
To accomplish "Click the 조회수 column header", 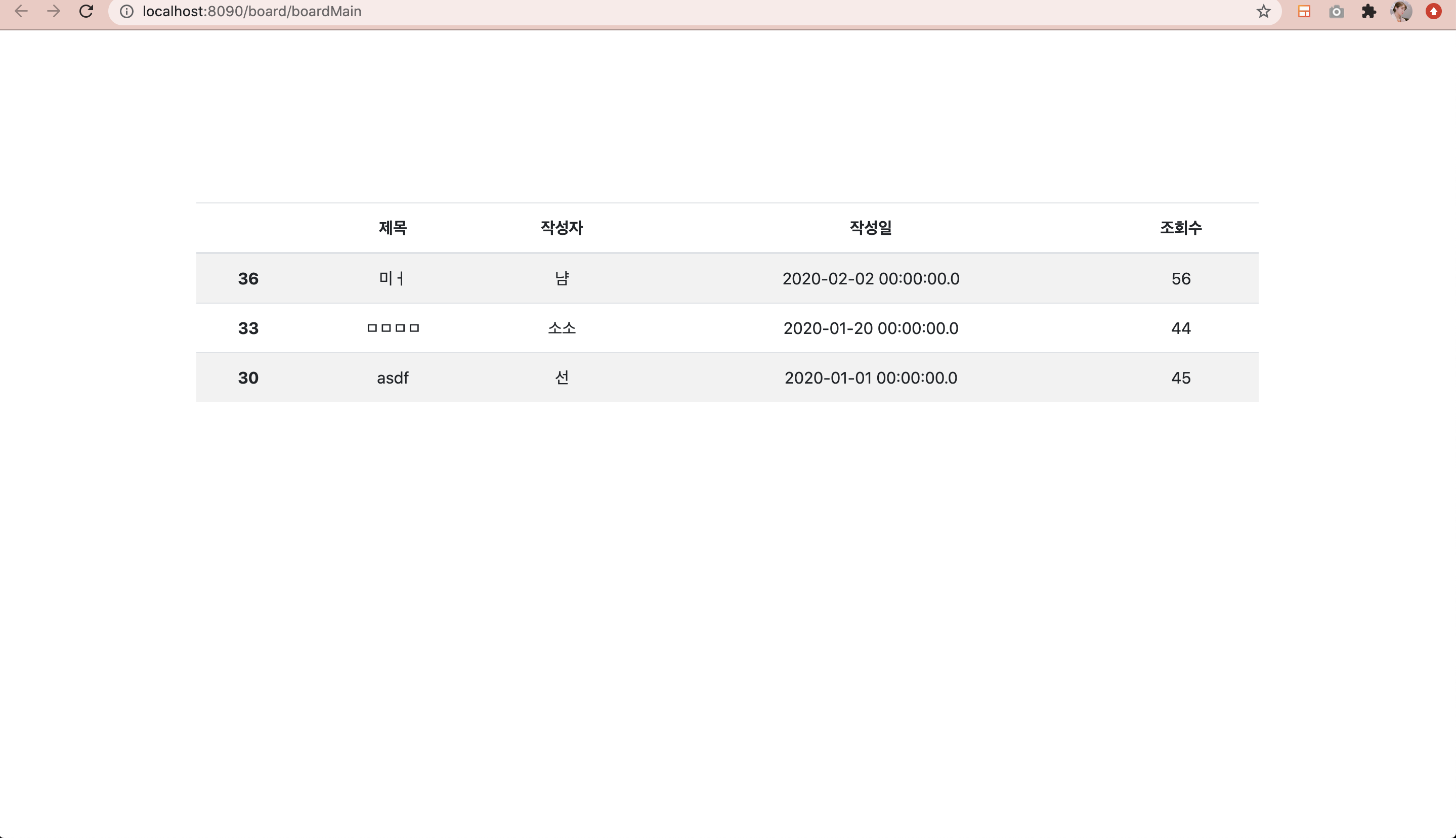I will tap(1180, 228).
